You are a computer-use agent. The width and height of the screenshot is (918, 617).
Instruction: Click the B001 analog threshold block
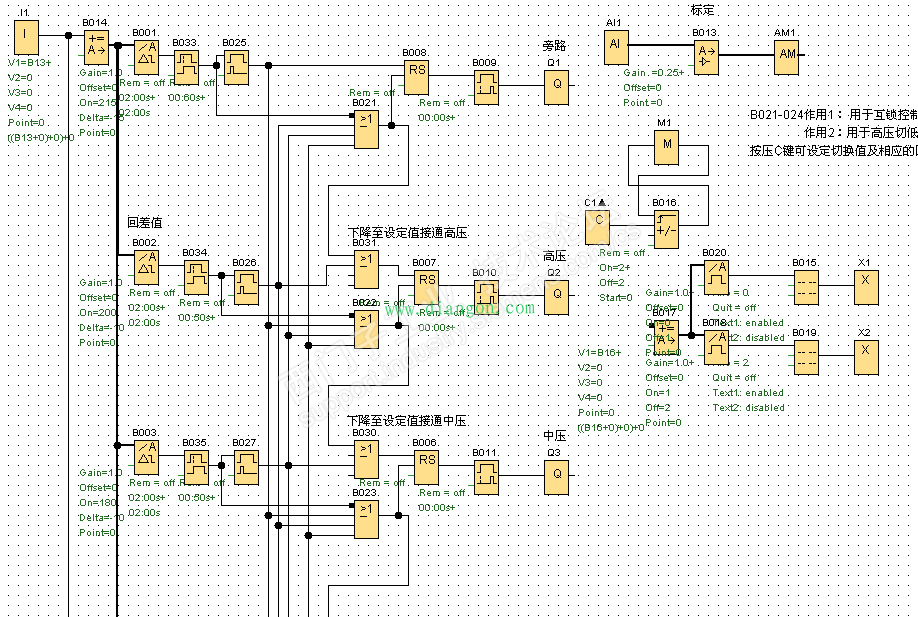click(146, 57)
